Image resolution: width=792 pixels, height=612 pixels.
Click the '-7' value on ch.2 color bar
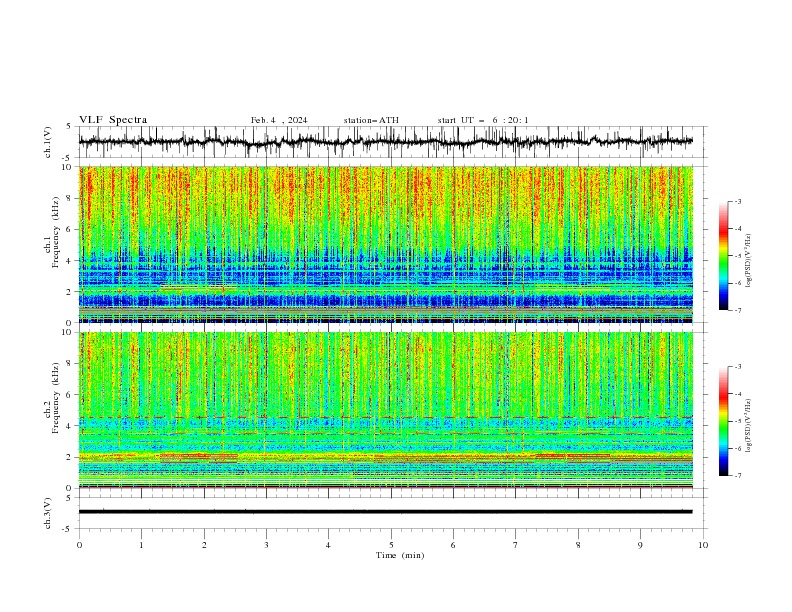pyautogui.click(x=737, y=476)
